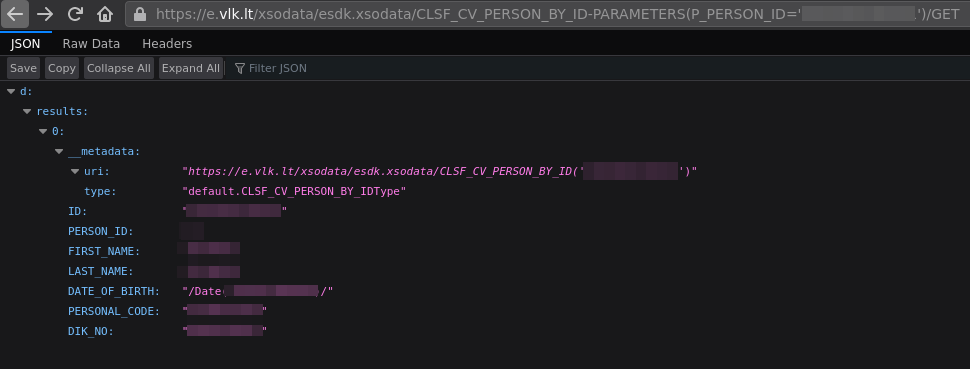Collapse the uri: entry arrow
The image size is (970, 369).
click(x=75, y=171)
